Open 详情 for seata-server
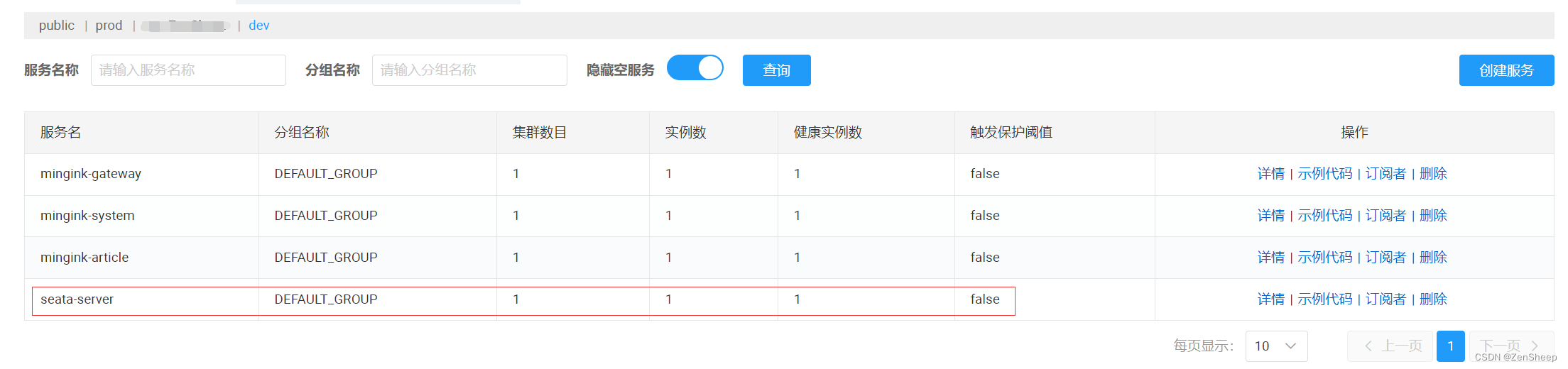This screenshot has width=1568, height=369. tap(1270, 299)
